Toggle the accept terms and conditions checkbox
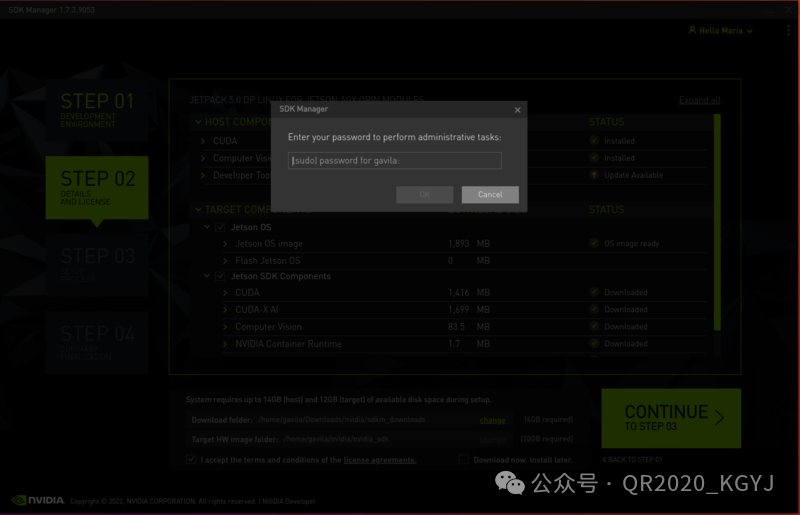Screen dimensions: 800x515 point(191,459)
